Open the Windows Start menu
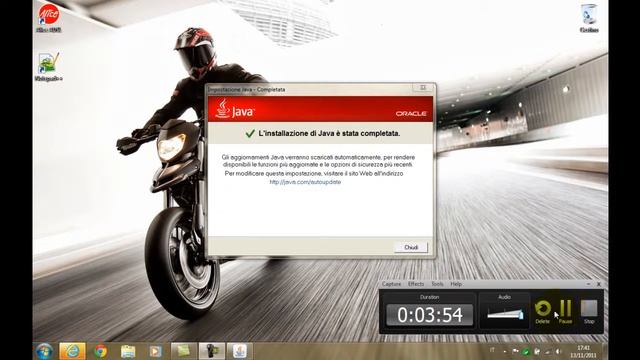 [x=44, y=351]
